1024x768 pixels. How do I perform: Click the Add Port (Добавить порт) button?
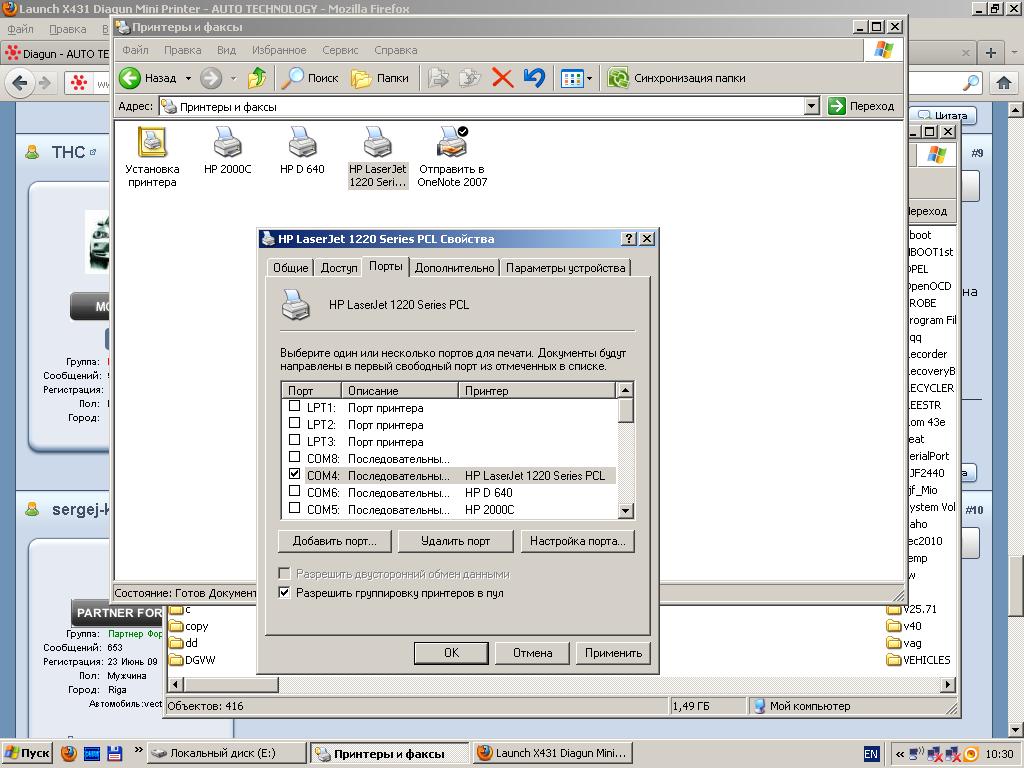click(334, 541)
